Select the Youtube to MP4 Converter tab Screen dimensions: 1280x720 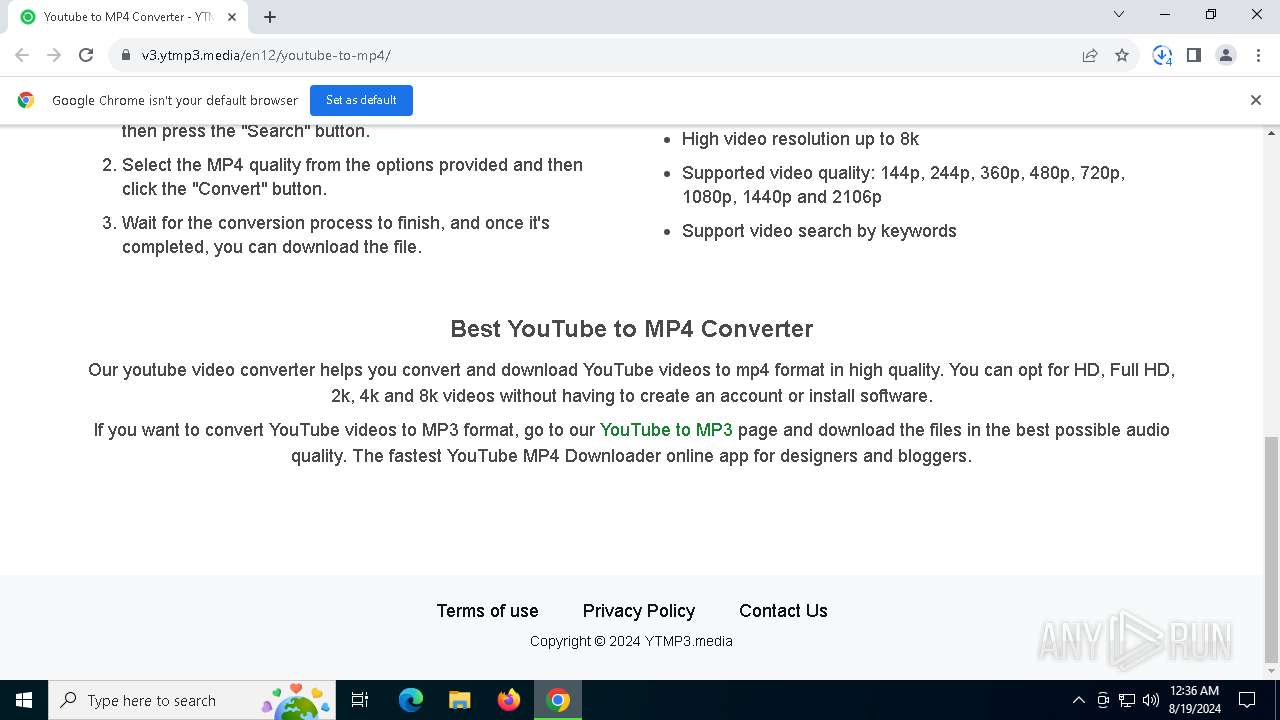(127, 16)
